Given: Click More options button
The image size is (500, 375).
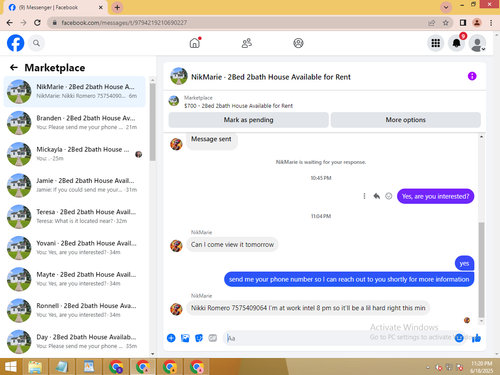Looking at the screenshot, I should coord(406,120).
